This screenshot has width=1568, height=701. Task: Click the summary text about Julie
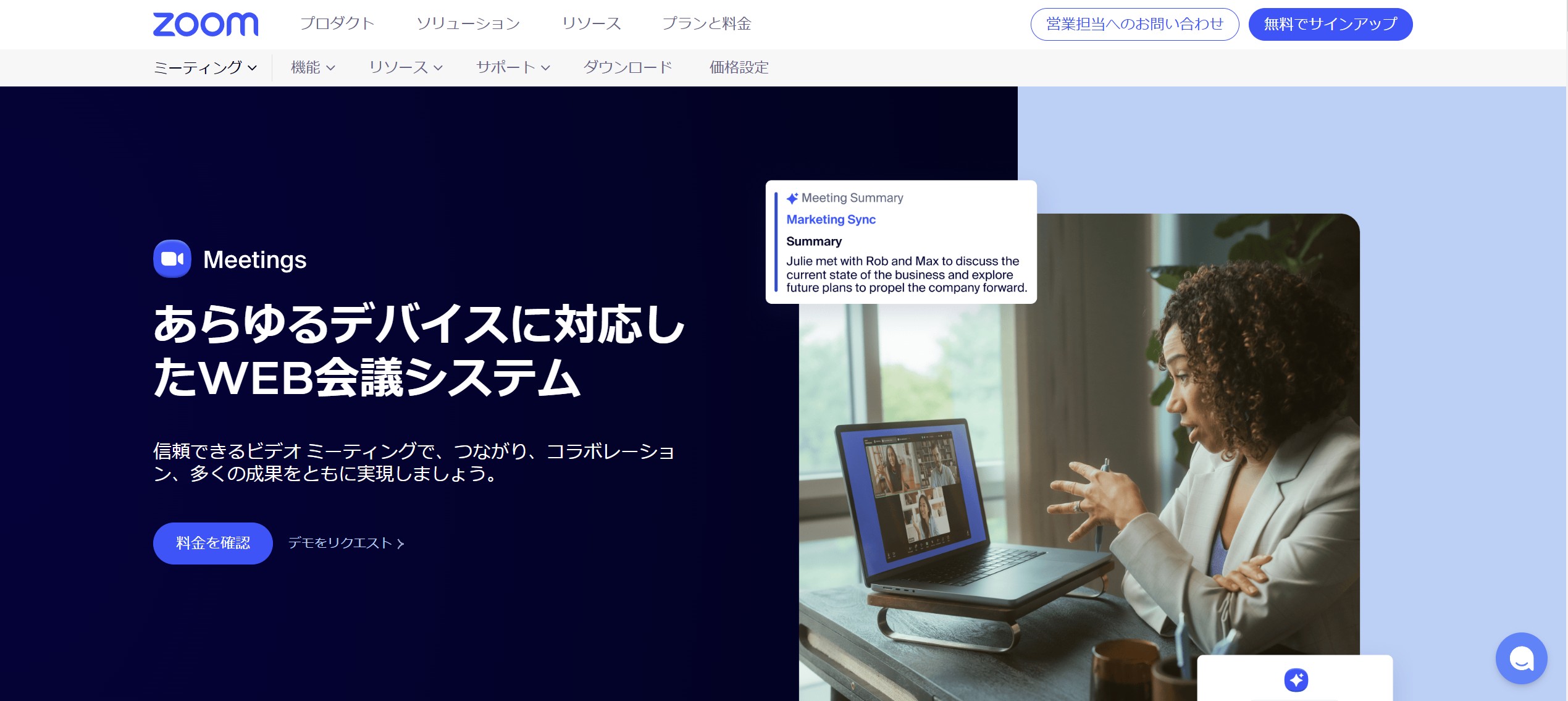[907, 274]
